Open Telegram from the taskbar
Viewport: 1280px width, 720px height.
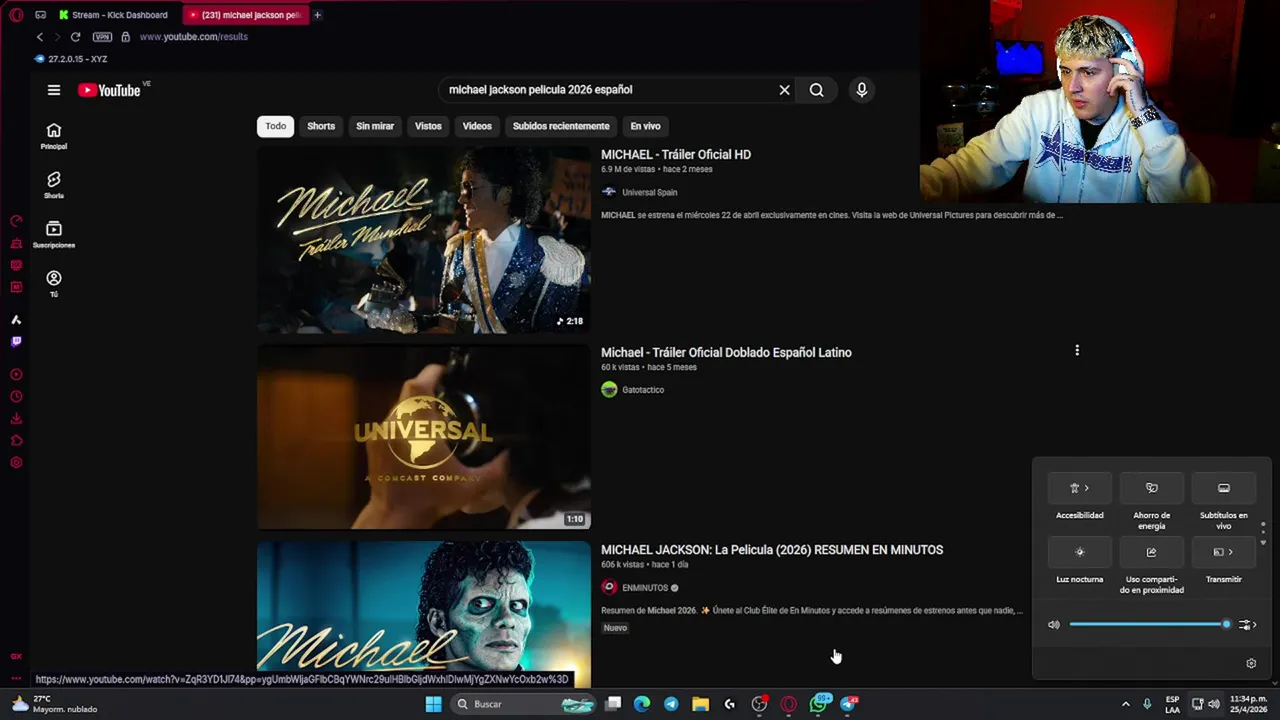[671, 704]
